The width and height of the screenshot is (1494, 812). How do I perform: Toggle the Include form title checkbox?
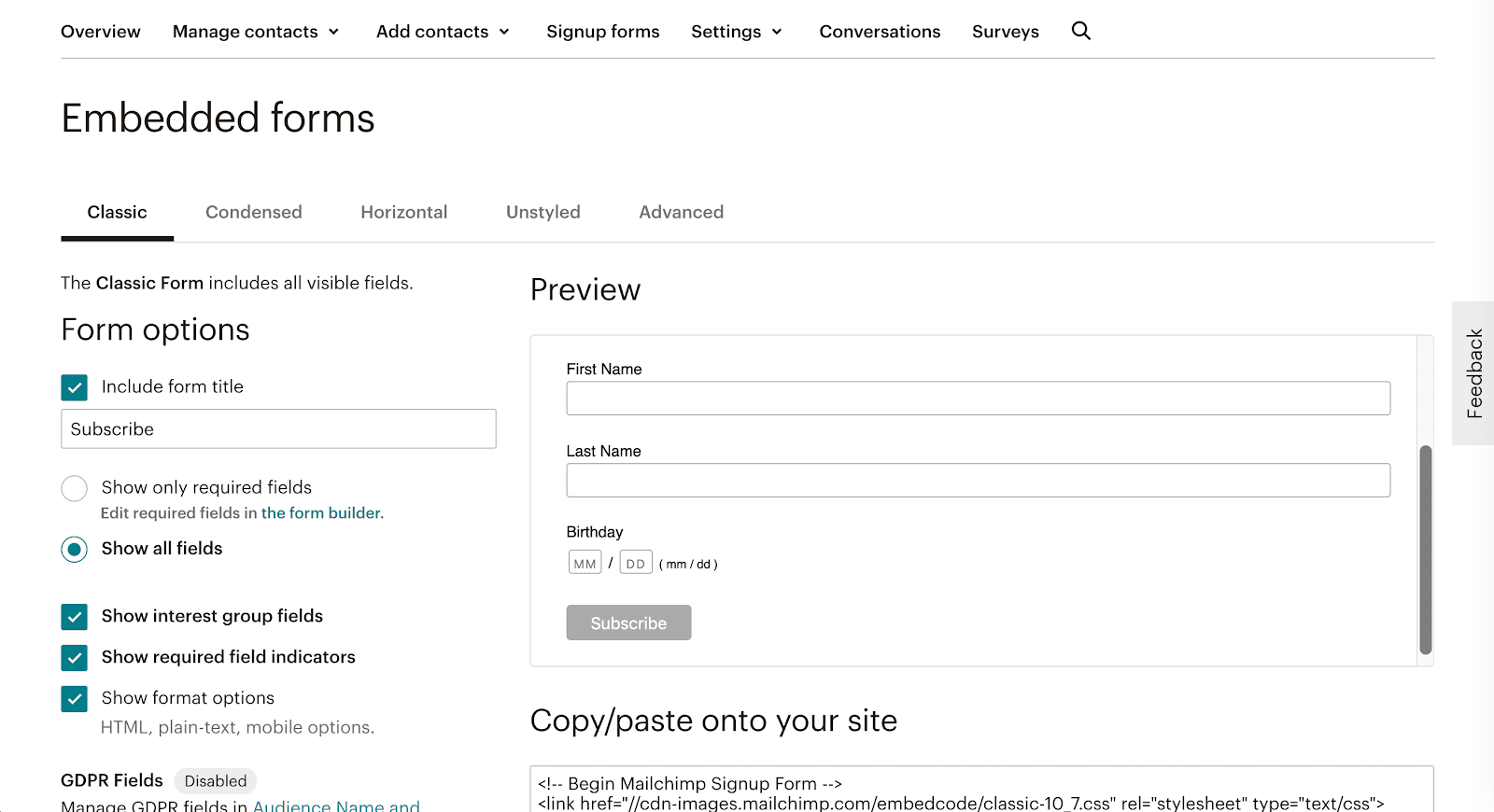coord(75,387)
